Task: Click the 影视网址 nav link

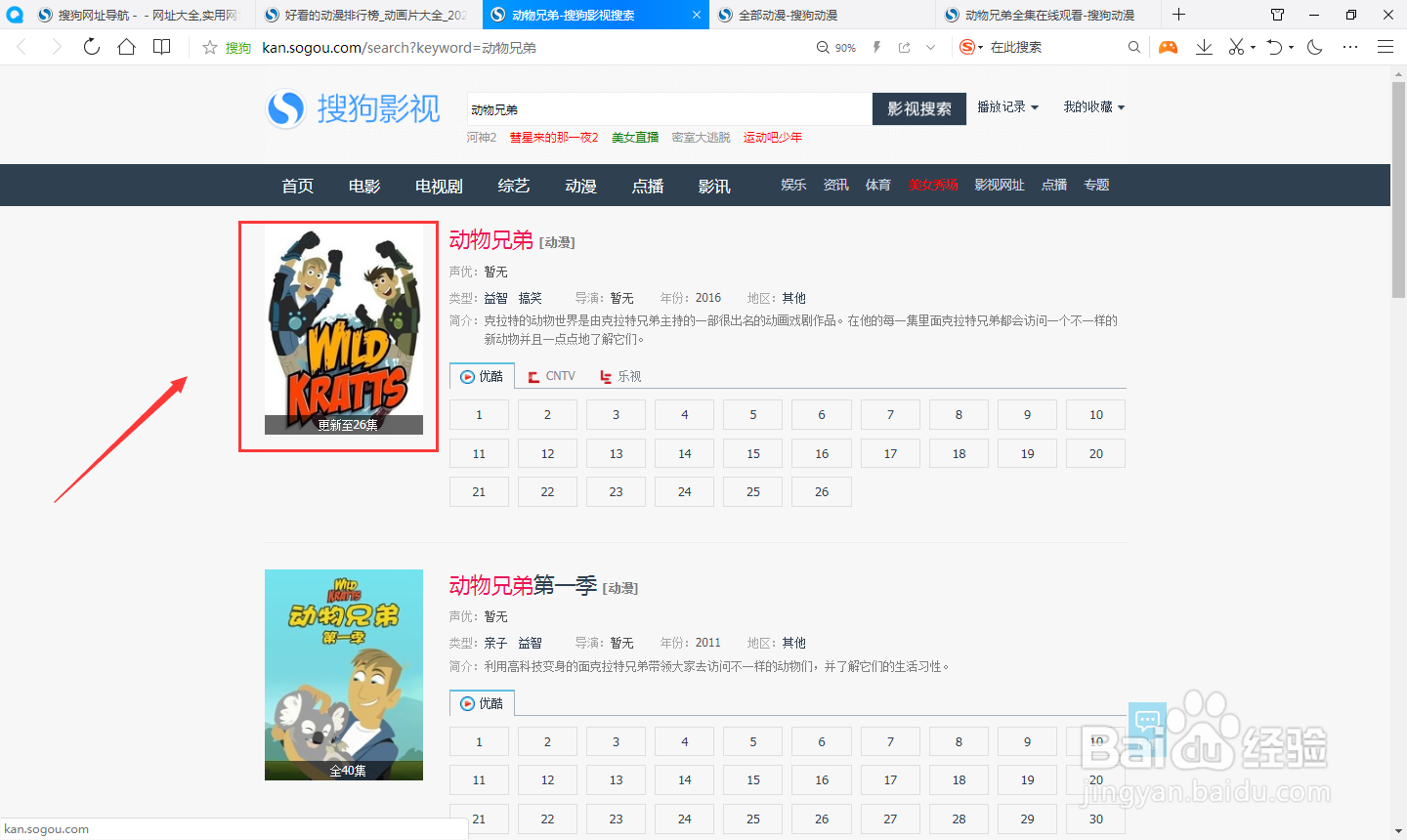Action: tap(1000, 185)
